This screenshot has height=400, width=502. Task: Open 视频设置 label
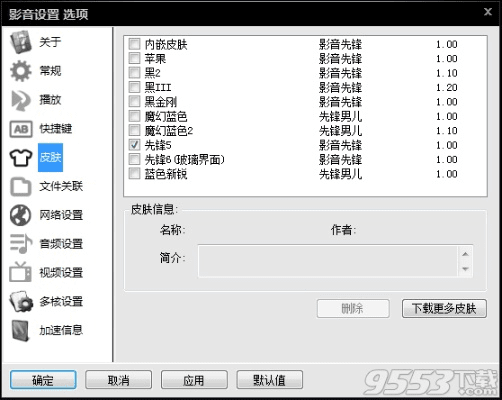[x=61, y=273]
